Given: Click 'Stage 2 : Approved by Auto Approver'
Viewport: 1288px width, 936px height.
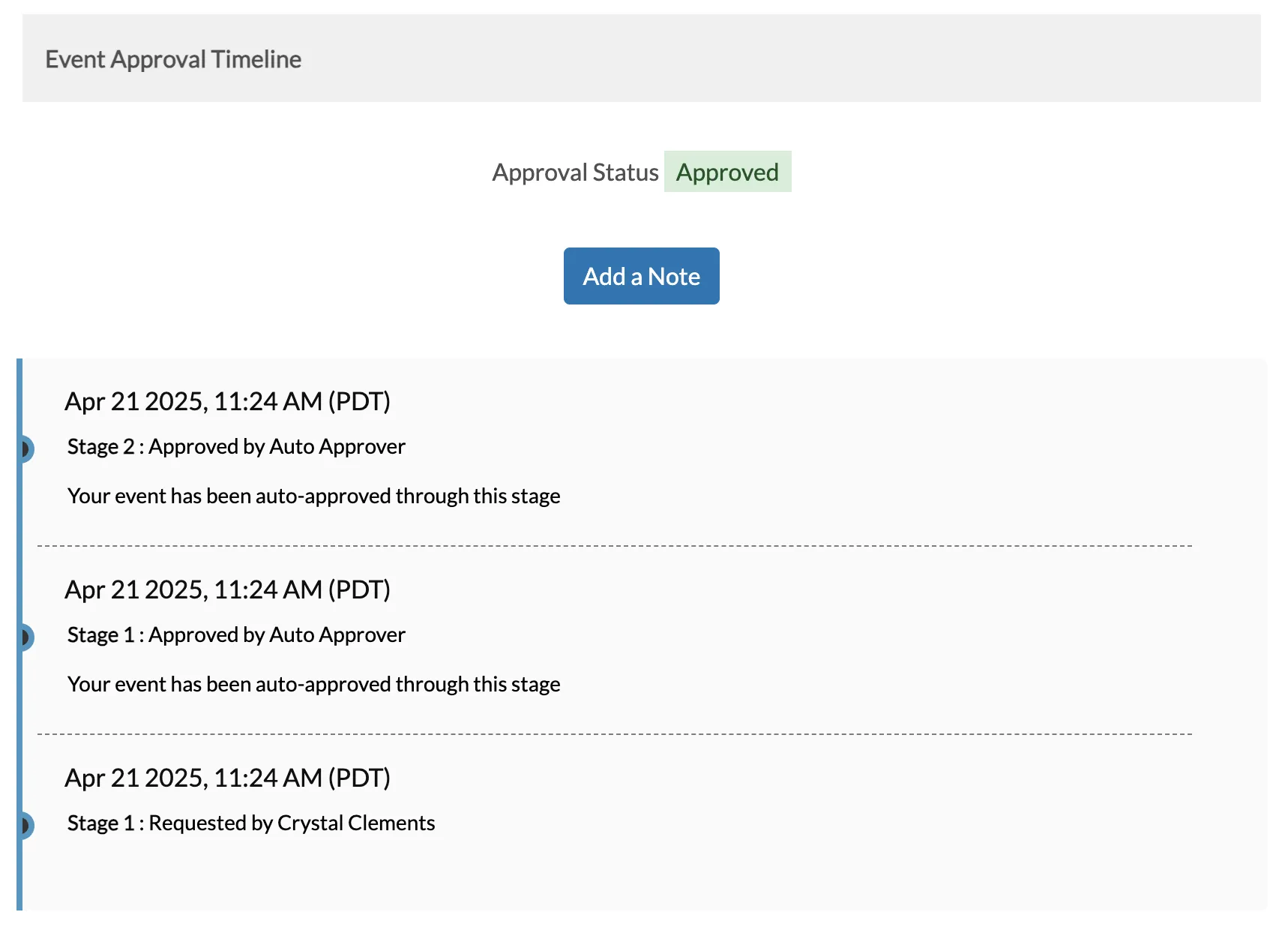Looking at the screenshot, I should pos(236,446).
